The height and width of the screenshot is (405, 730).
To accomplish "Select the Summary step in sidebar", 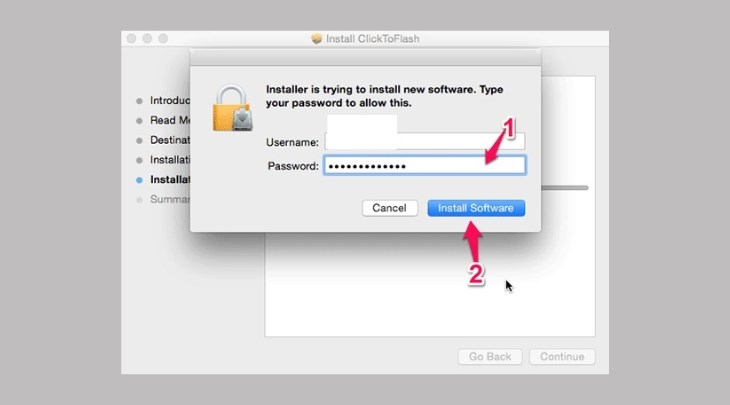I will (169, 199).
